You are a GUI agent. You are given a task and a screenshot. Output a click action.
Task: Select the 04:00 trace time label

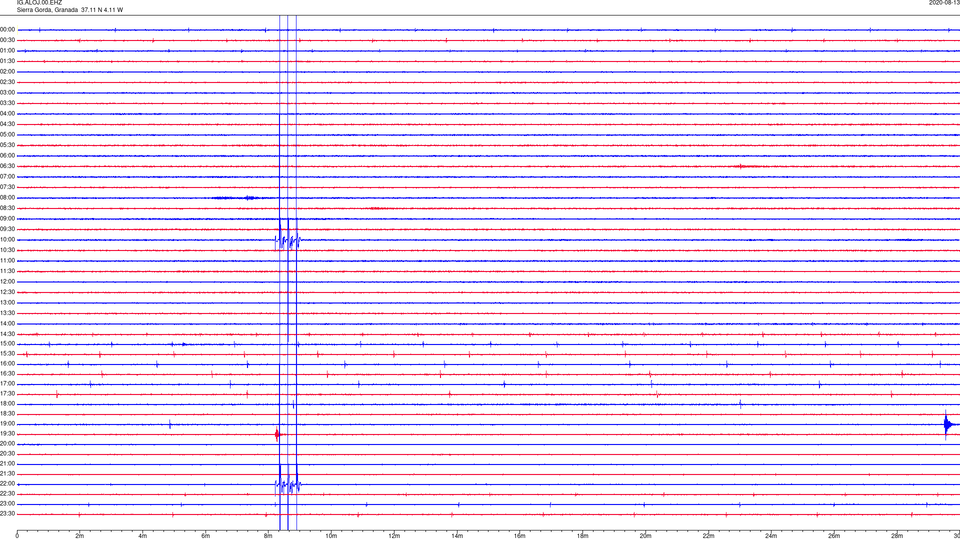8,113
